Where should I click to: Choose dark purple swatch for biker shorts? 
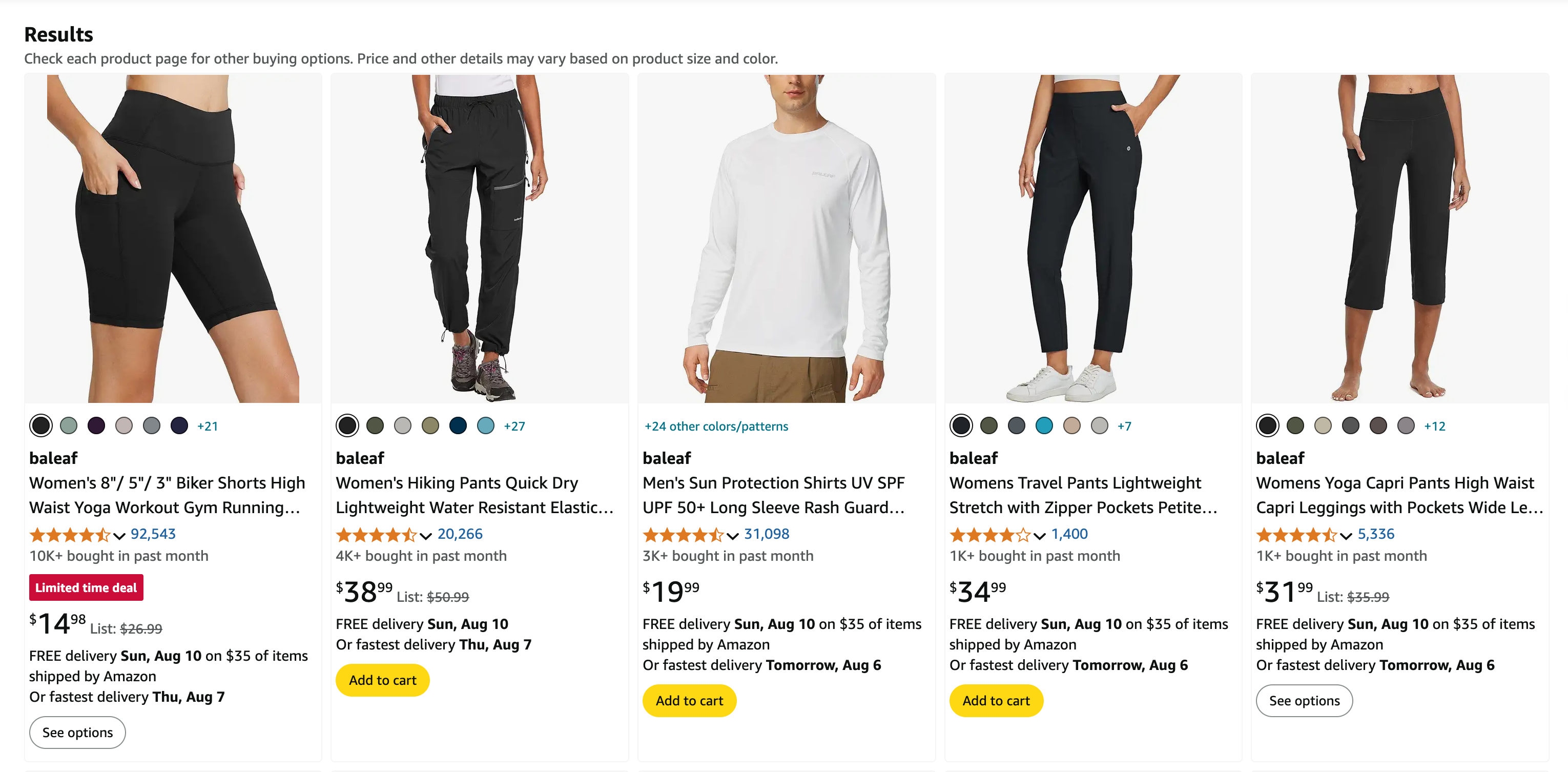click(96, 425)
